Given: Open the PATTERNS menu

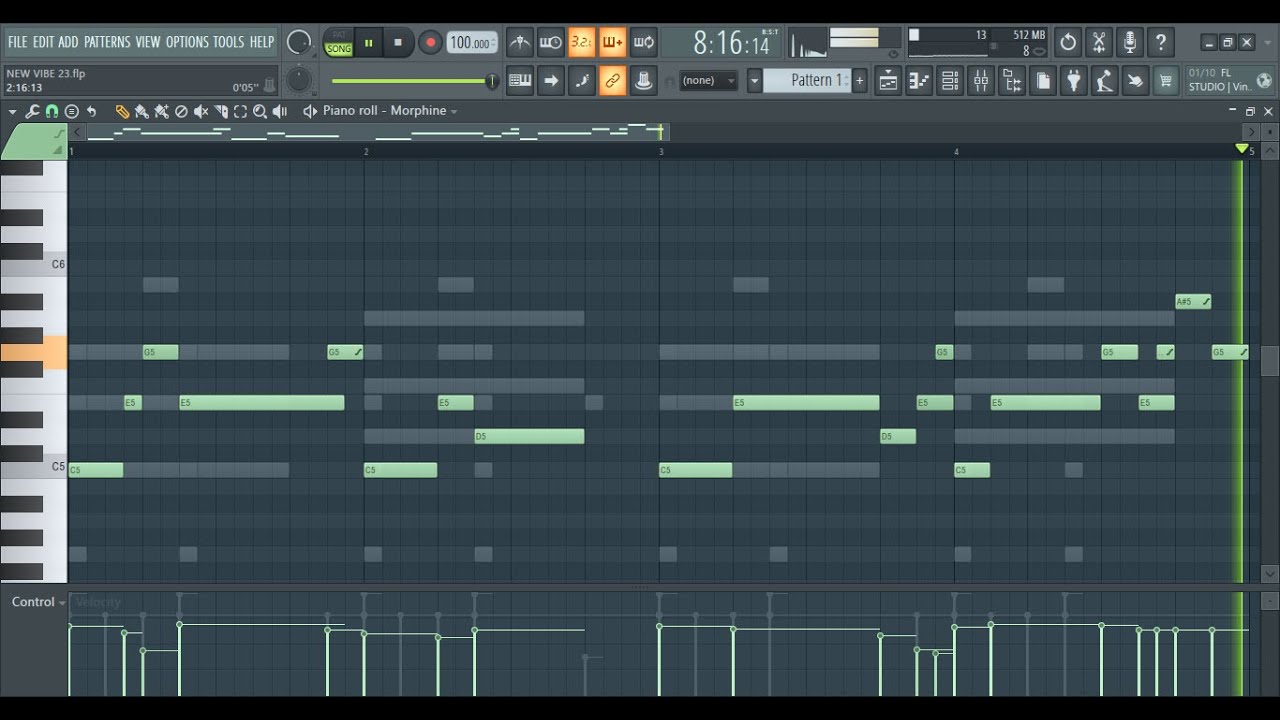Looking at the screenshot, I should pos(107,42).
